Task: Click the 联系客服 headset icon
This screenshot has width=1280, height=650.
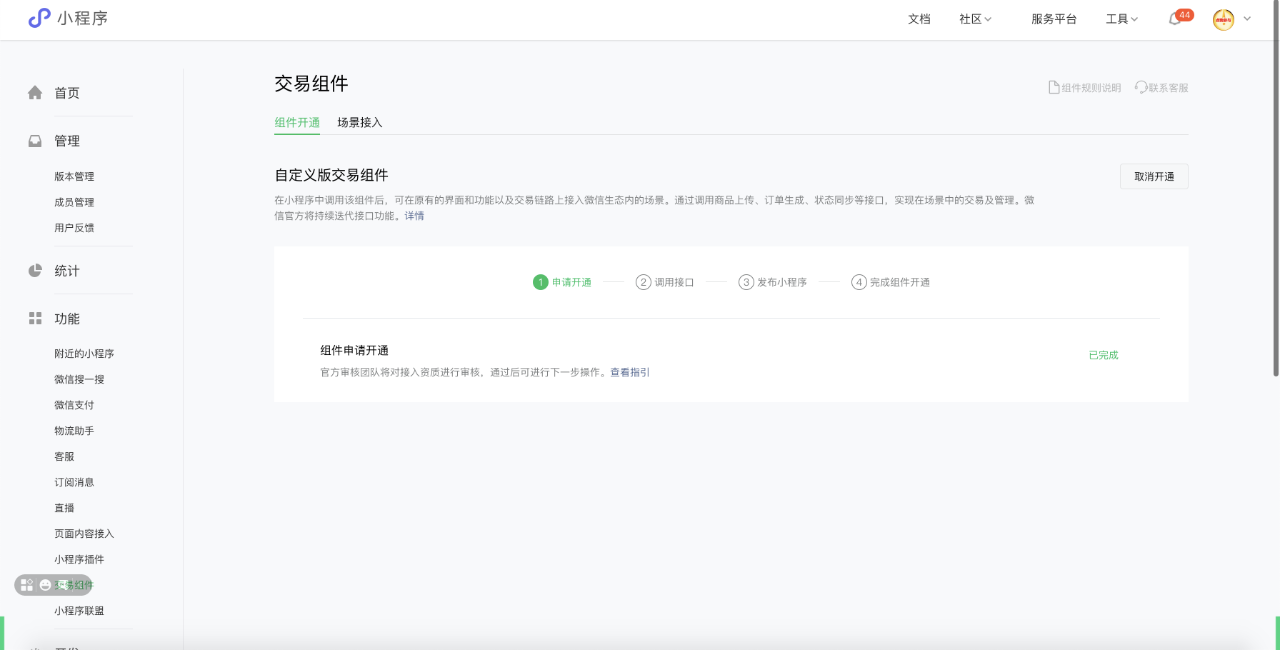Action: pos(1141,88)
